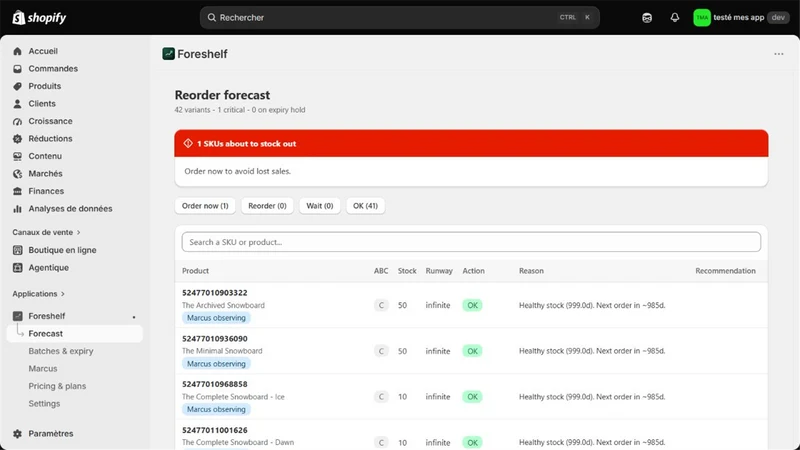
Task: Click the C class badge for Minimal Snowboard
Action: coord(381,351)
